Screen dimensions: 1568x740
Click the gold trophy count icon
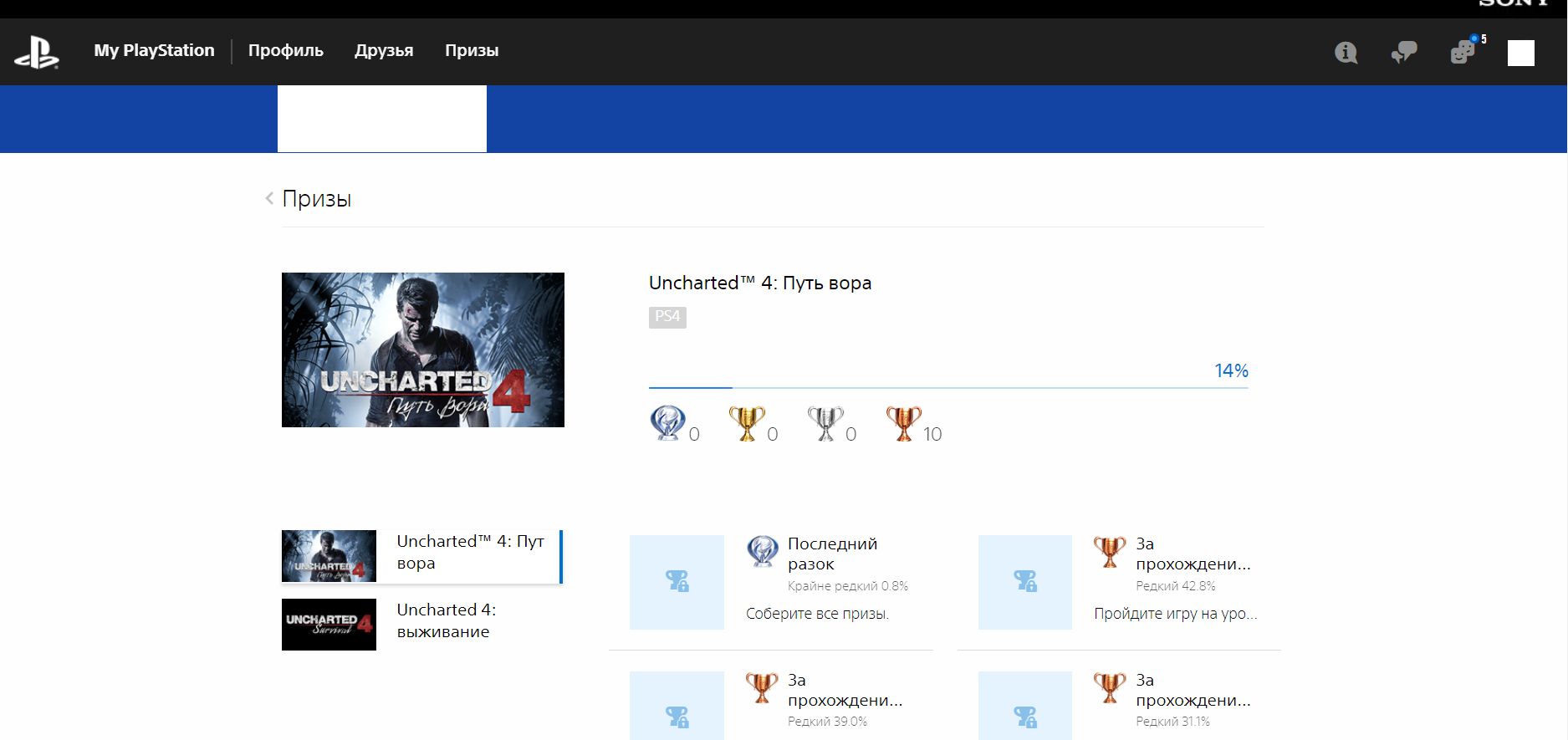(747, 423)
